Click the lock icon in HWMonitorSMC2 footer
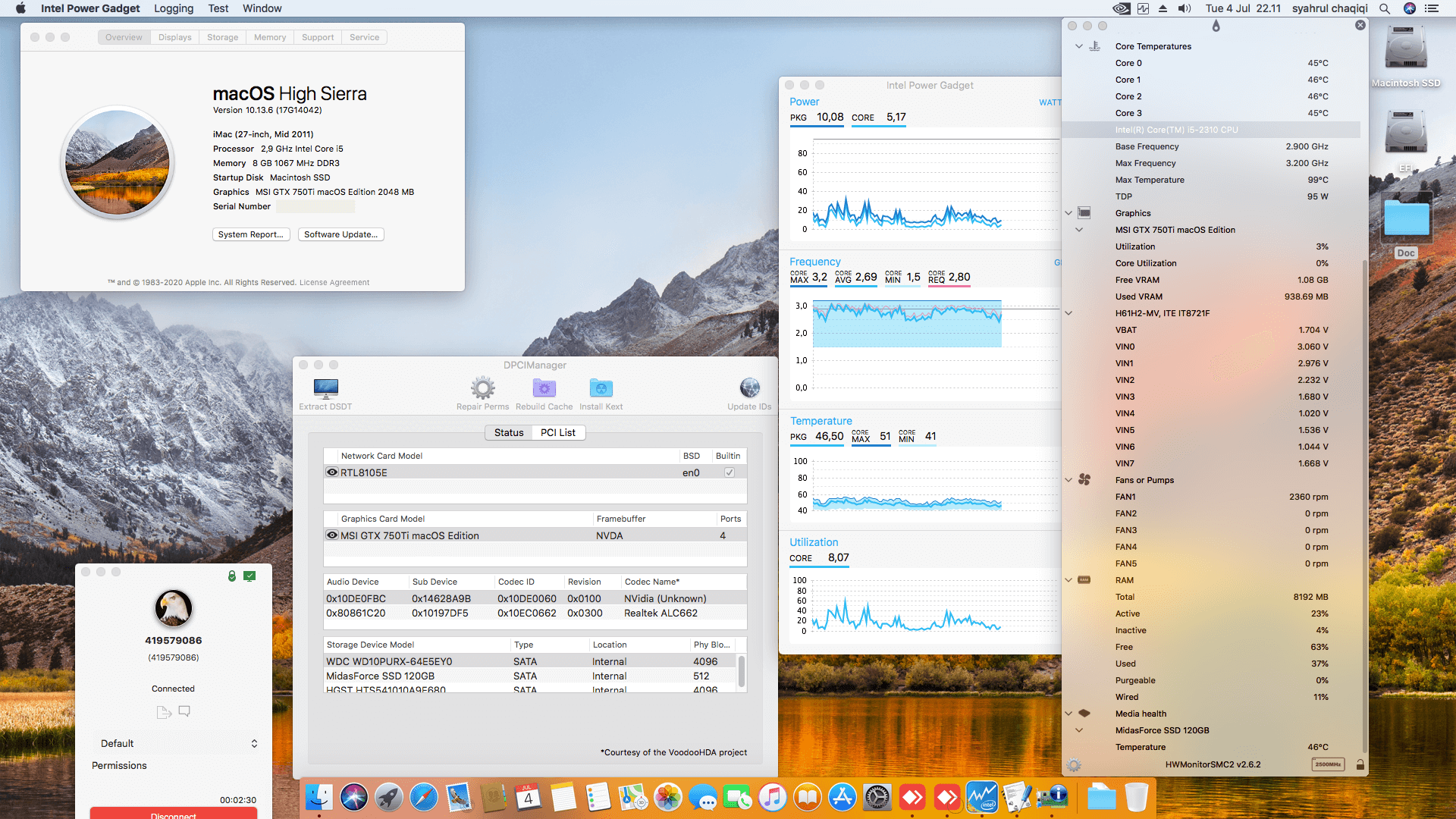The height and width of the screenshot is (819, 1456). (1361, 765)
